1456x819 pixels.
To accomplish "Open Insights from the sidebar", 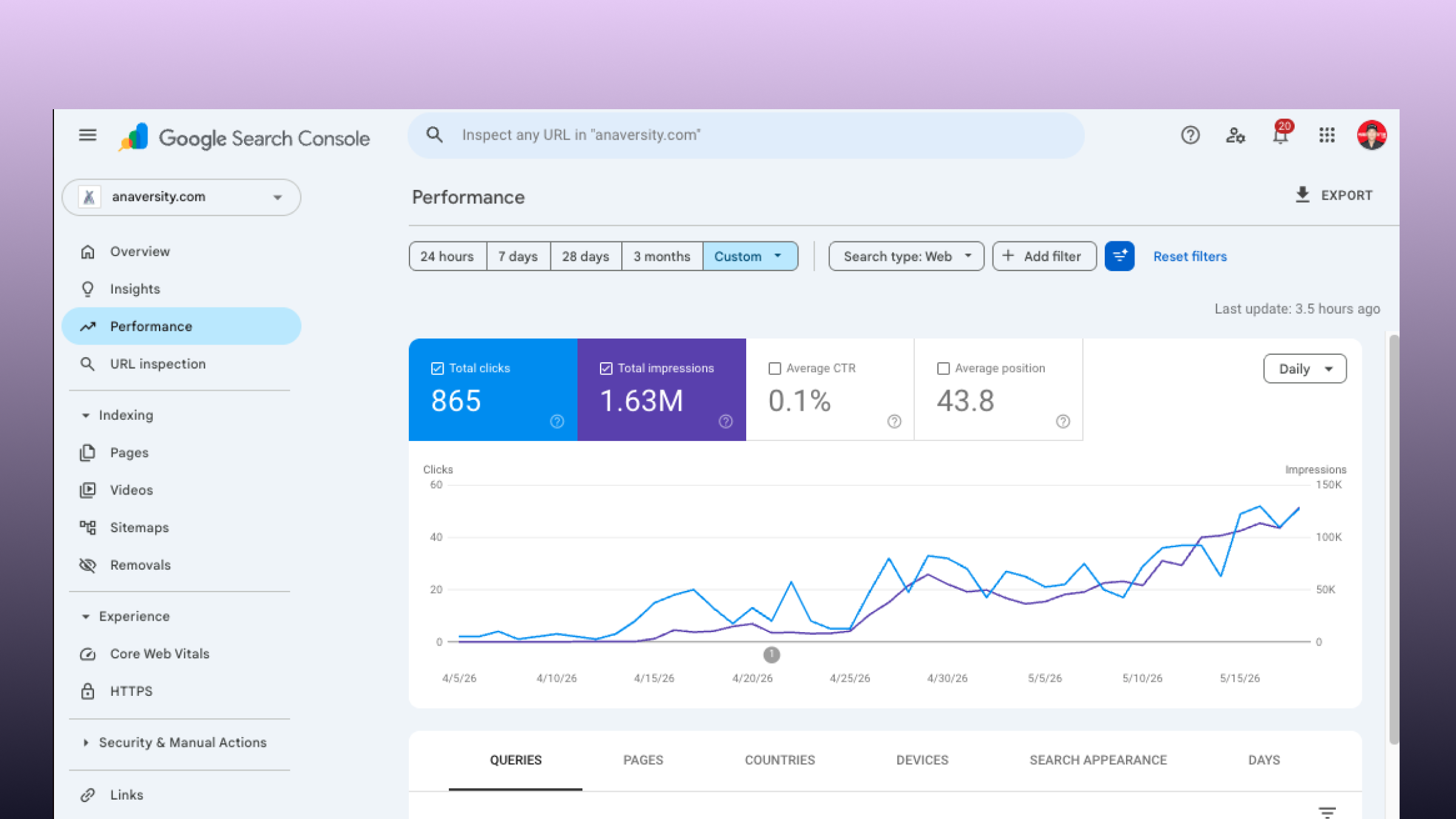I will click(181, 289).
